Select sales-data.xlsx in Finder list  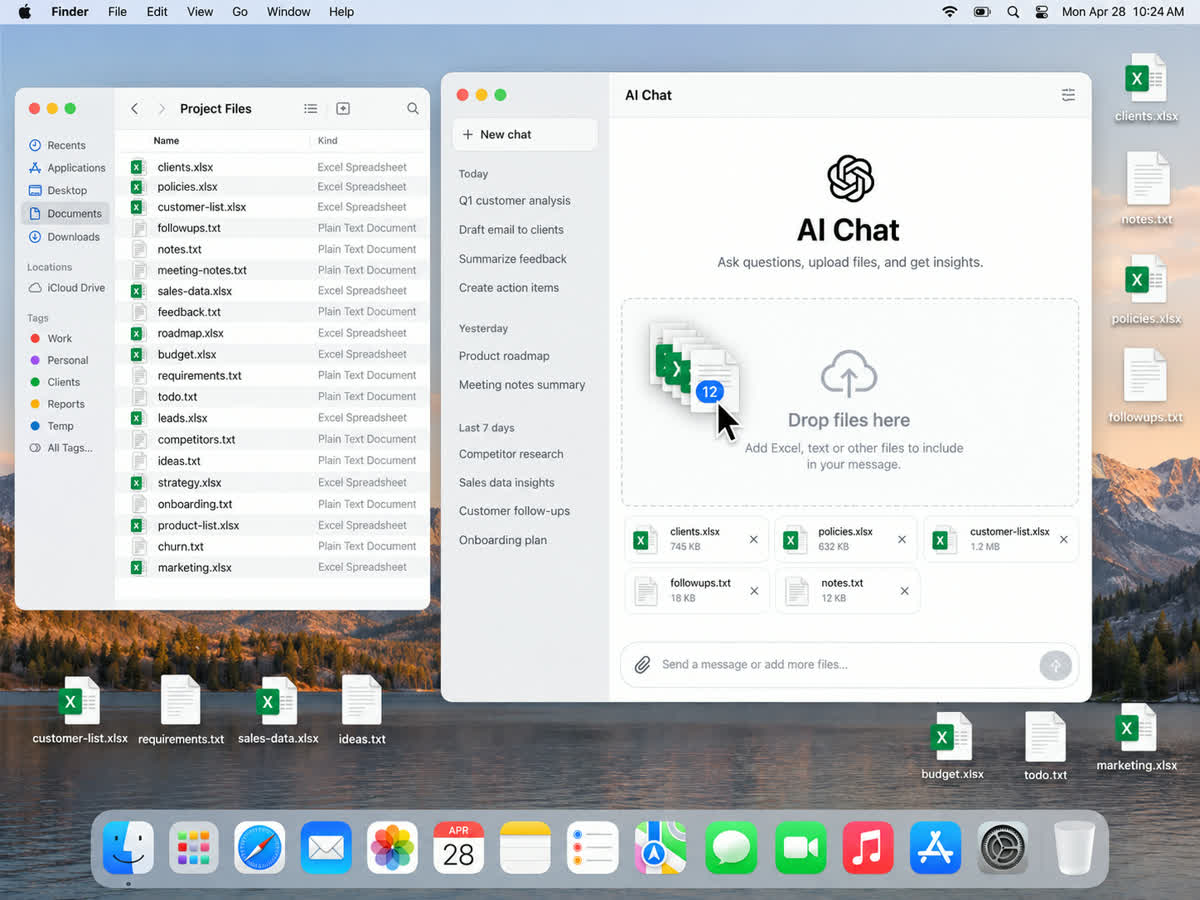273,291
